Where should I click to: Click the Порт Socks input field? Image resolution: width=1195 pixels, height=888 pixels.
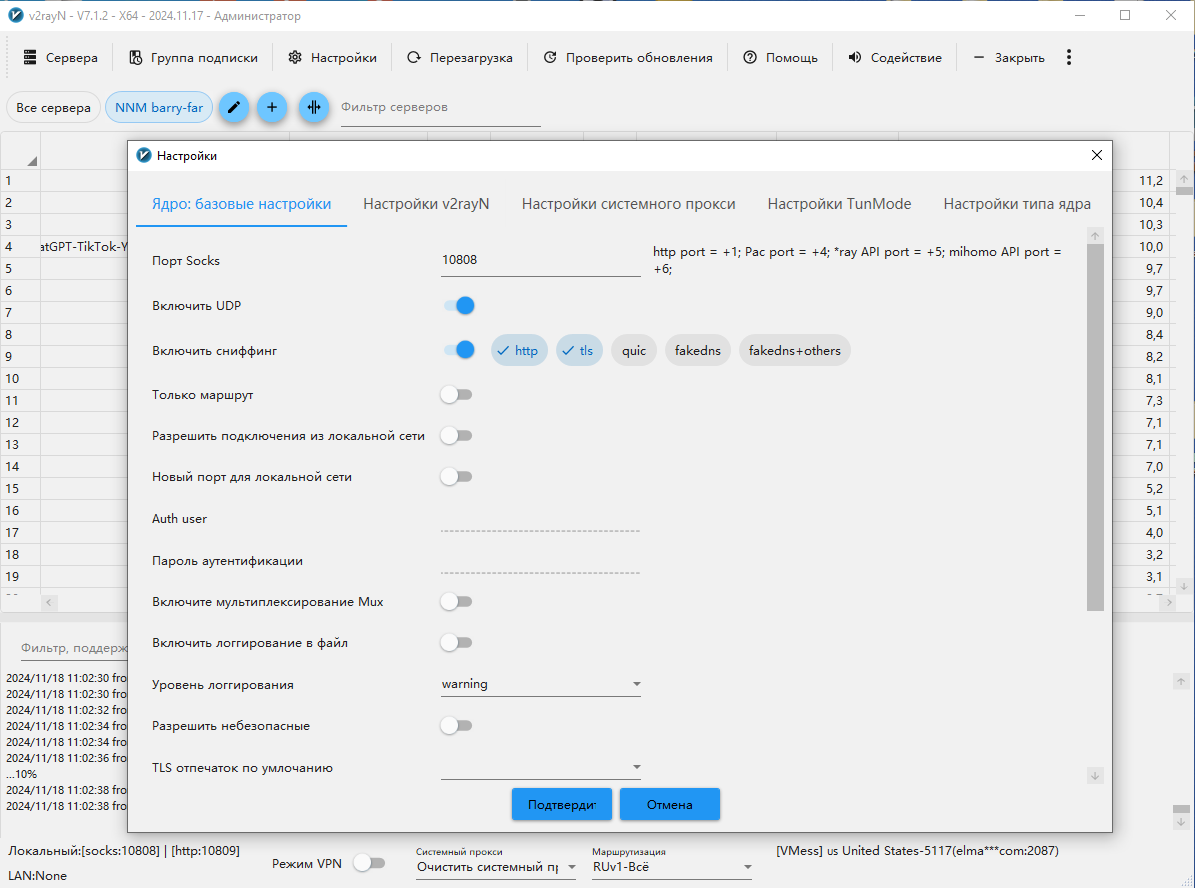click(540, 260)
